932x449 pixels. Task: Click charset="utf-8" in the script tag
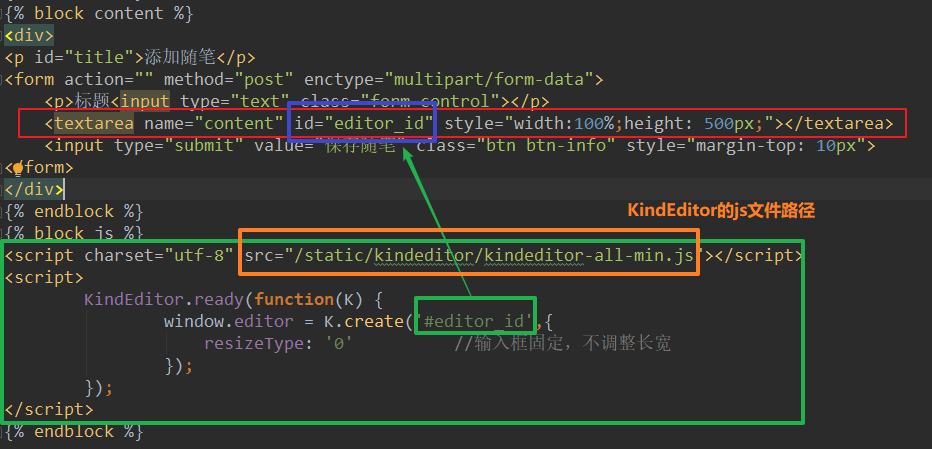pos(159,256)
